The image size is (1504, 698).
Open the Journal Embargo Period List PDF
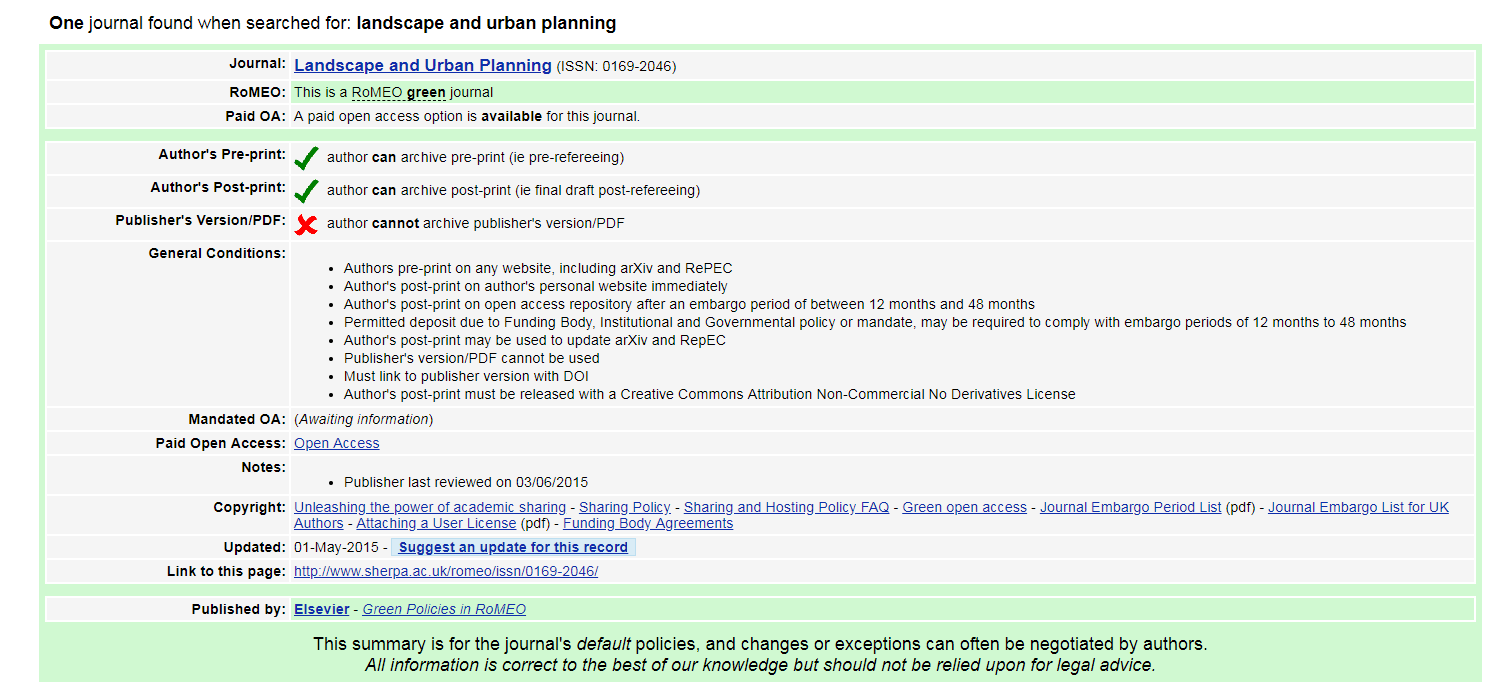[x=1130, y=508]
